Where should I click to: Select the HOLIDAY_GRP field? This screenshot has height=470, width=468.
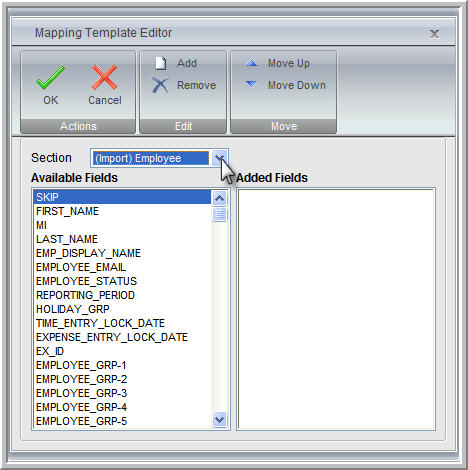coord(122,309)
